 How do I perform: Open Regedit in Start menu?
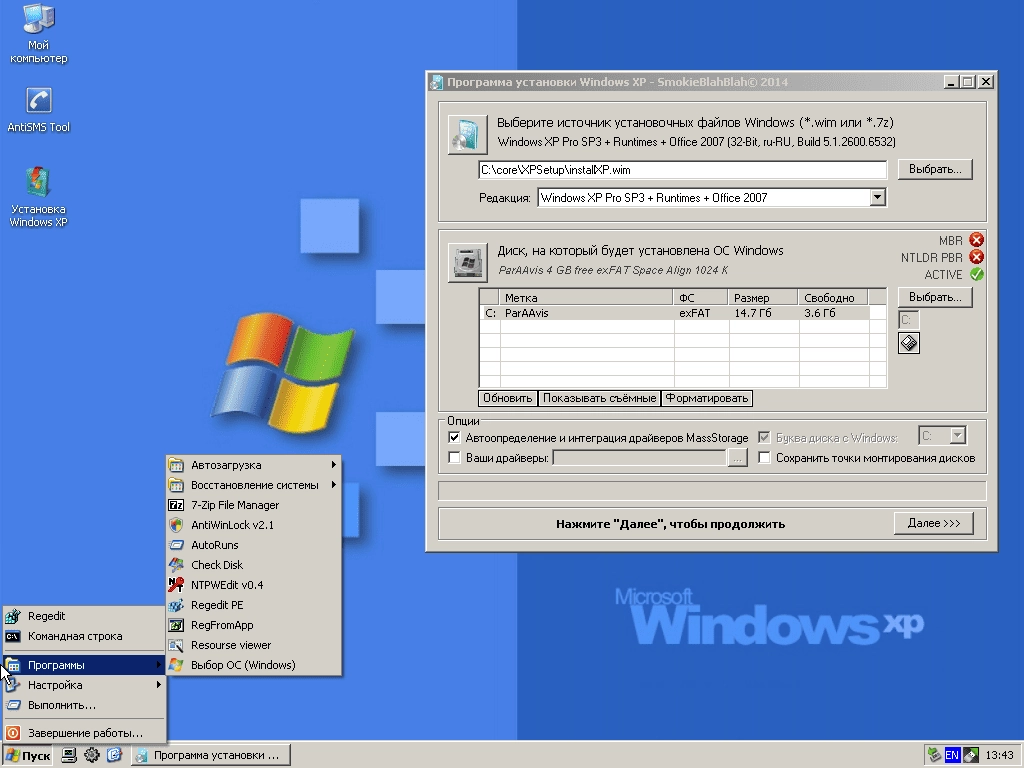[84, 616]
